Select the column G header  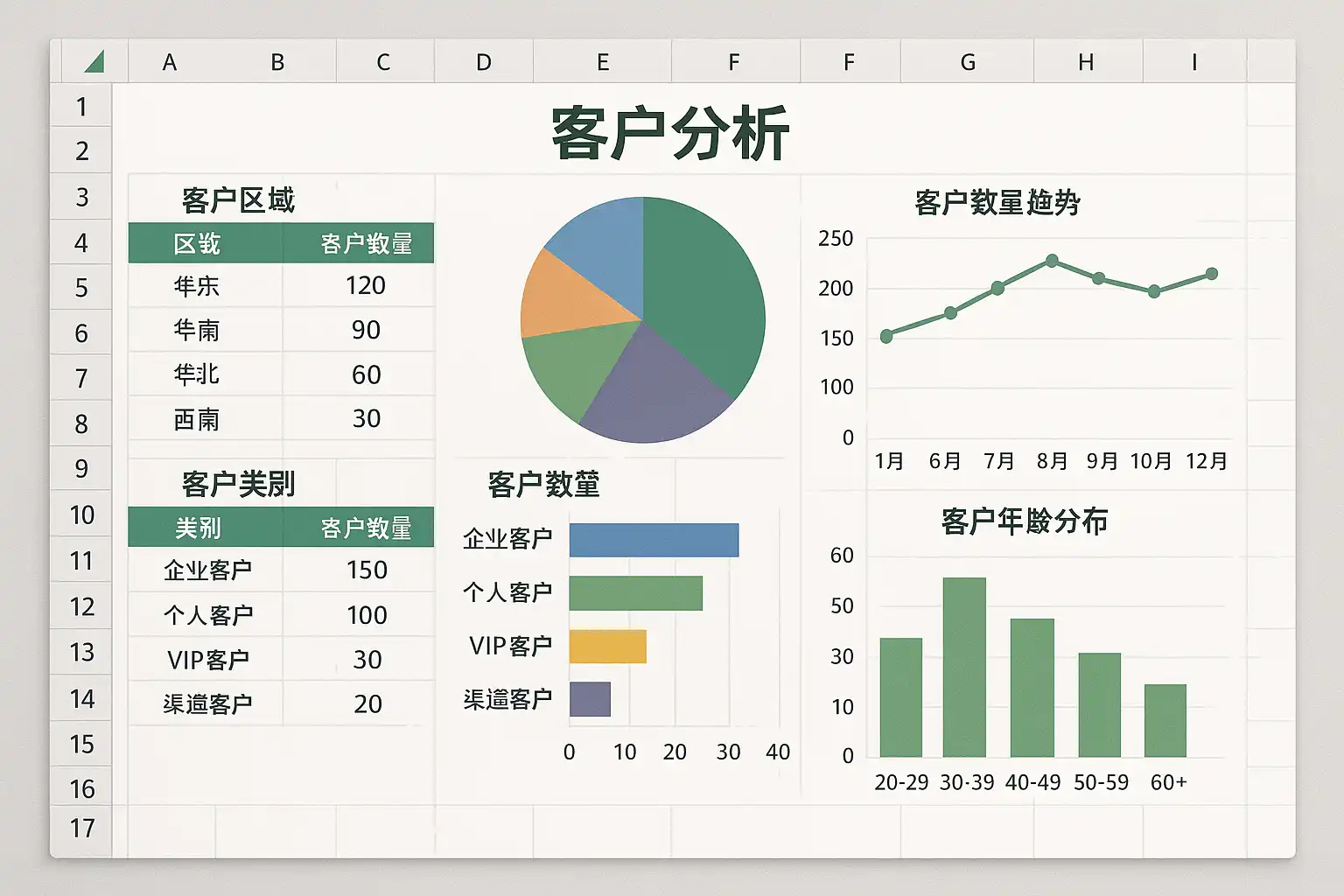coord(968,62)
